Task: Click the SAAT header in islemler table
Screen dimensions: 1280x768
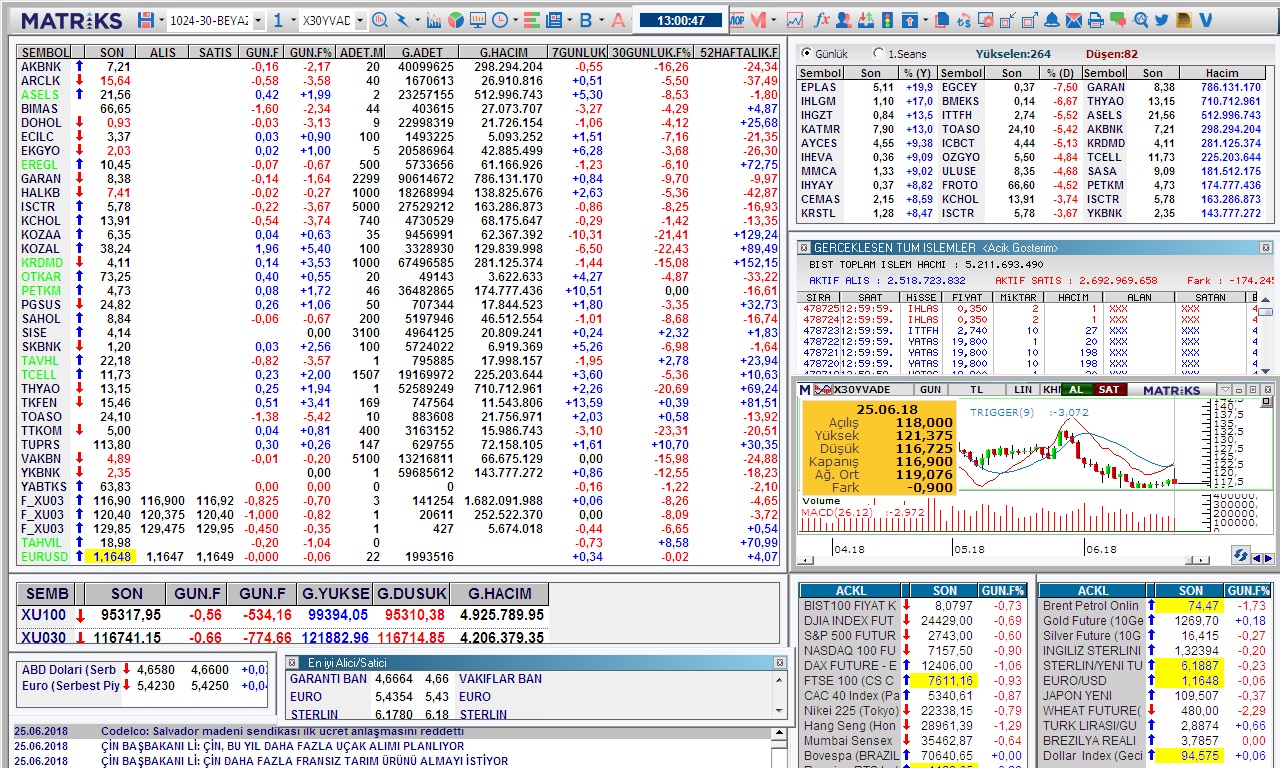Action: pos(870,297)
